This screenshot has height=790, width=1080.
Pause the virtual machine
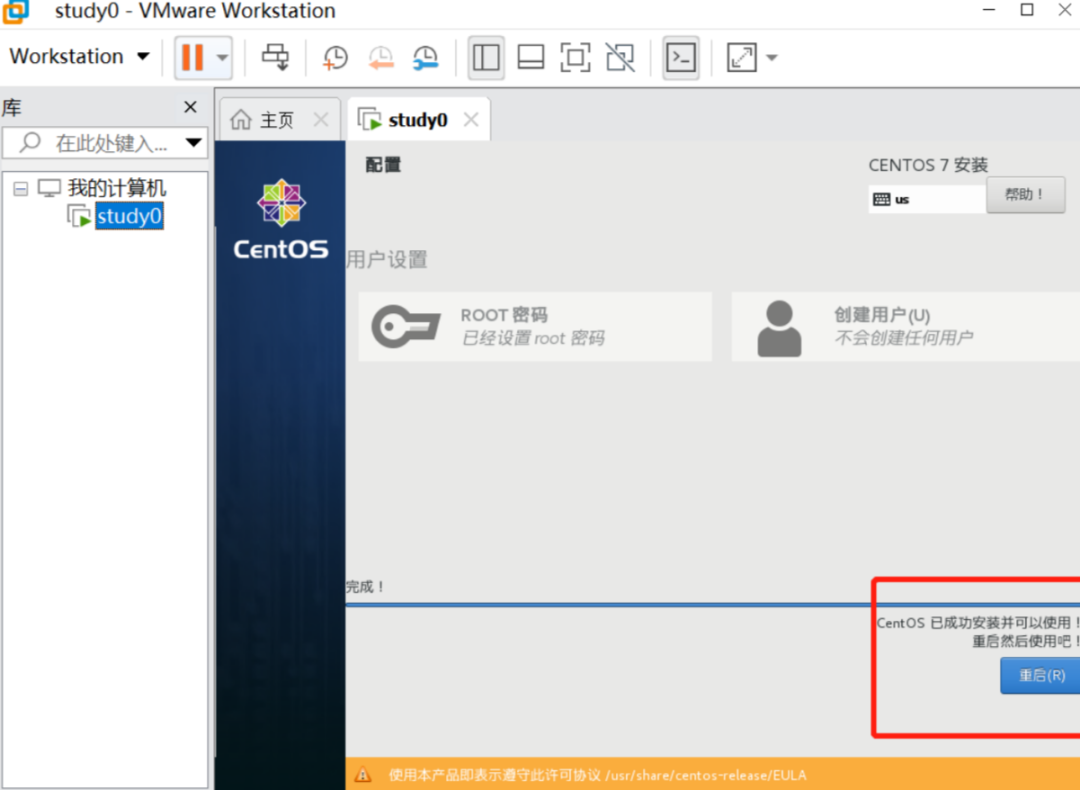pos(193,57)
